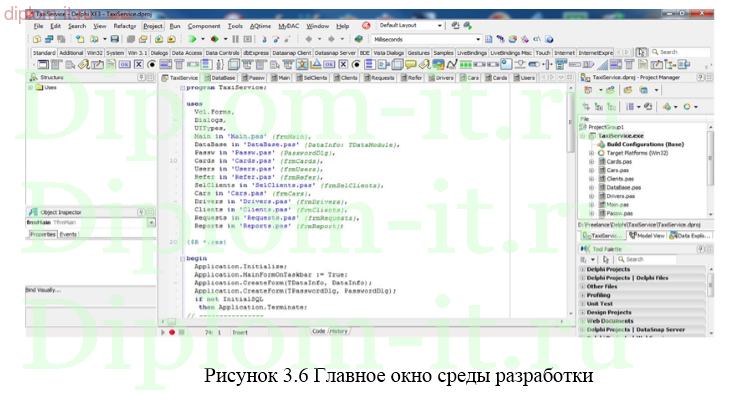Click the forward navigation arrow in toolbar
The height and width of the screenshot is (400, 739).
pos(331,39)
